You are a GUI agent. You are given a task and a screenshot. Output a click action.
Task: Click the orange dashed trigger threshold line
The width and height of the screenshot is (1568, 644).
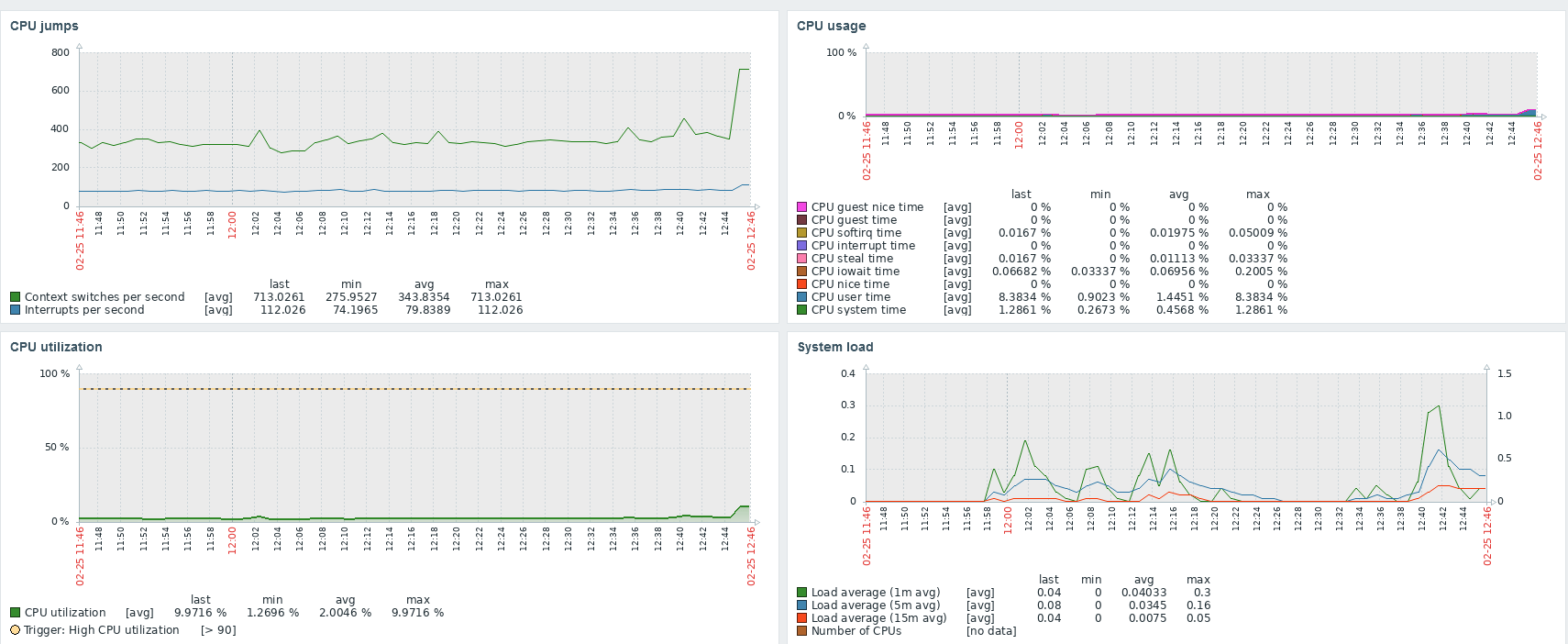[414, 389]
